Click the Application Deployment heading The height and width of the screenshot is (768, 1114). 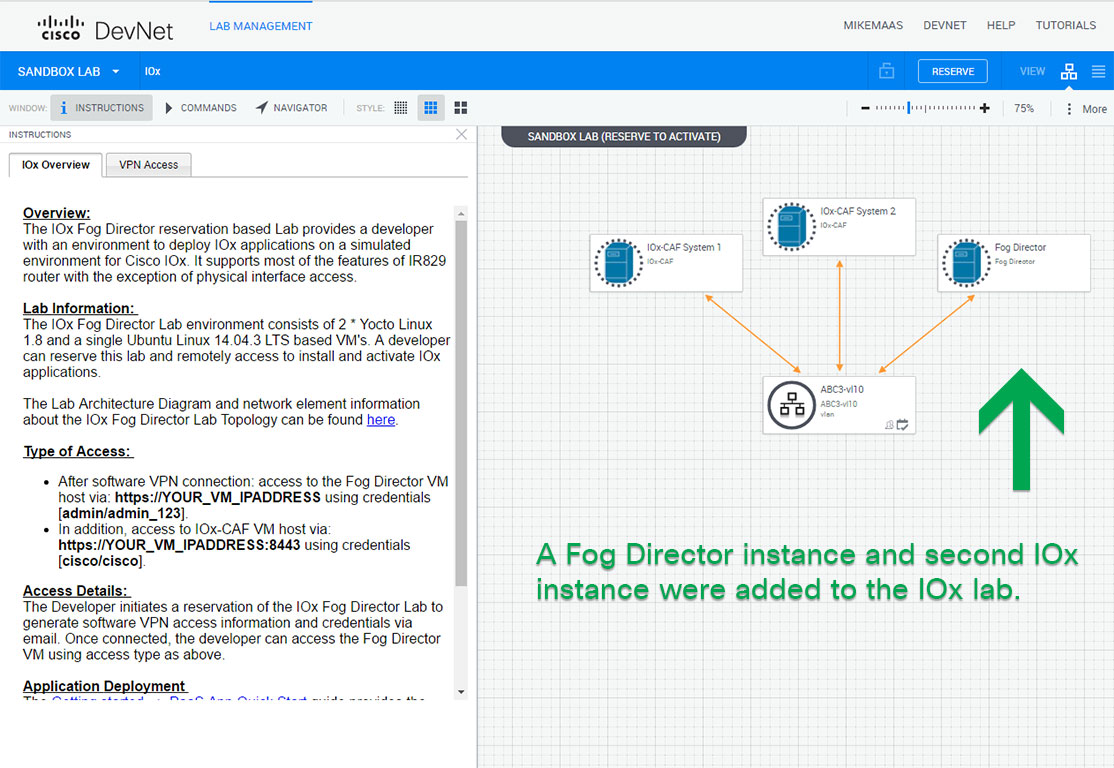click(104, 686)
